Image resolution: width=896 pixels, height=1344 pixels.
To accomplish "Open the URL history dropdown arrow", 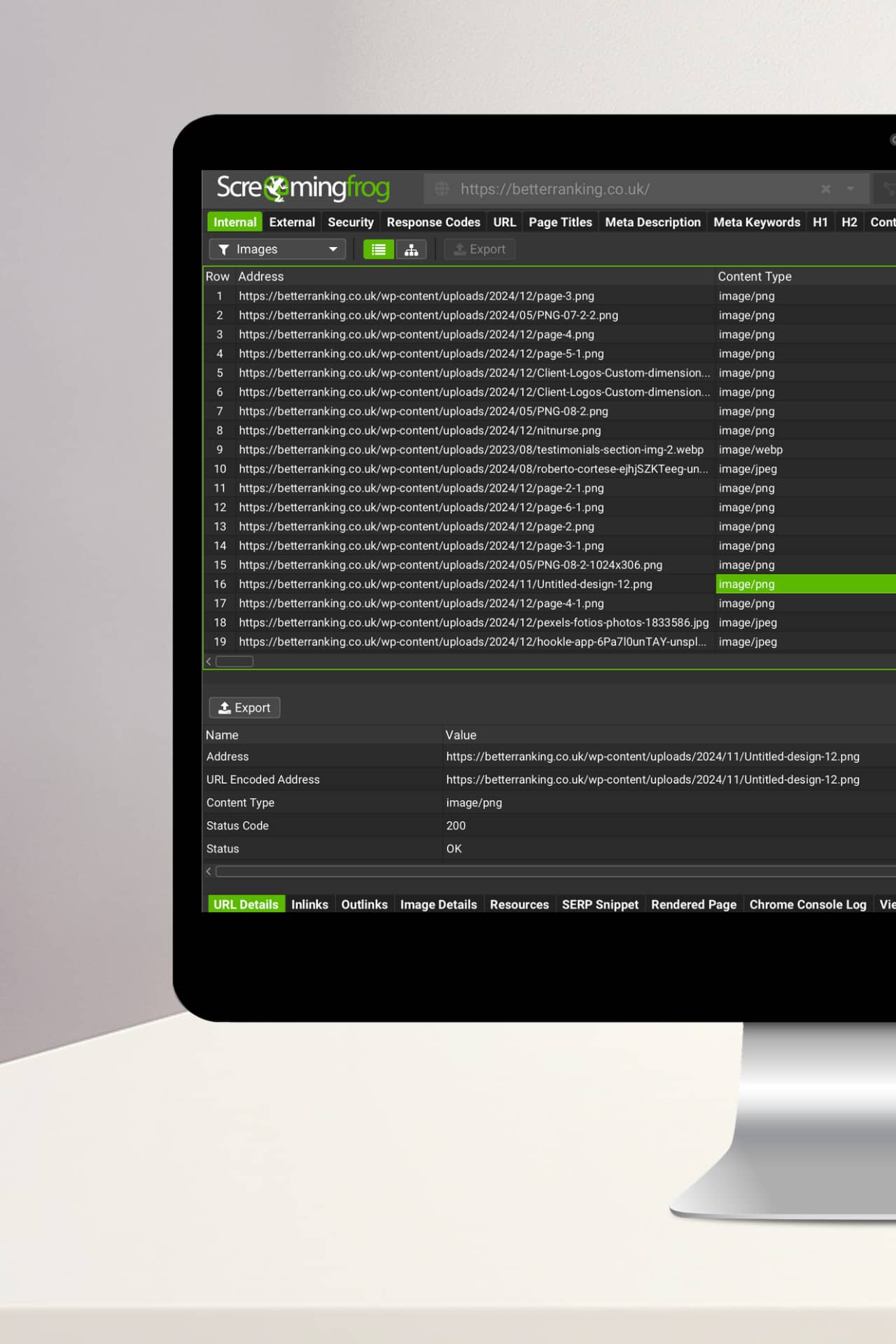I will click(x=850, y=189).
